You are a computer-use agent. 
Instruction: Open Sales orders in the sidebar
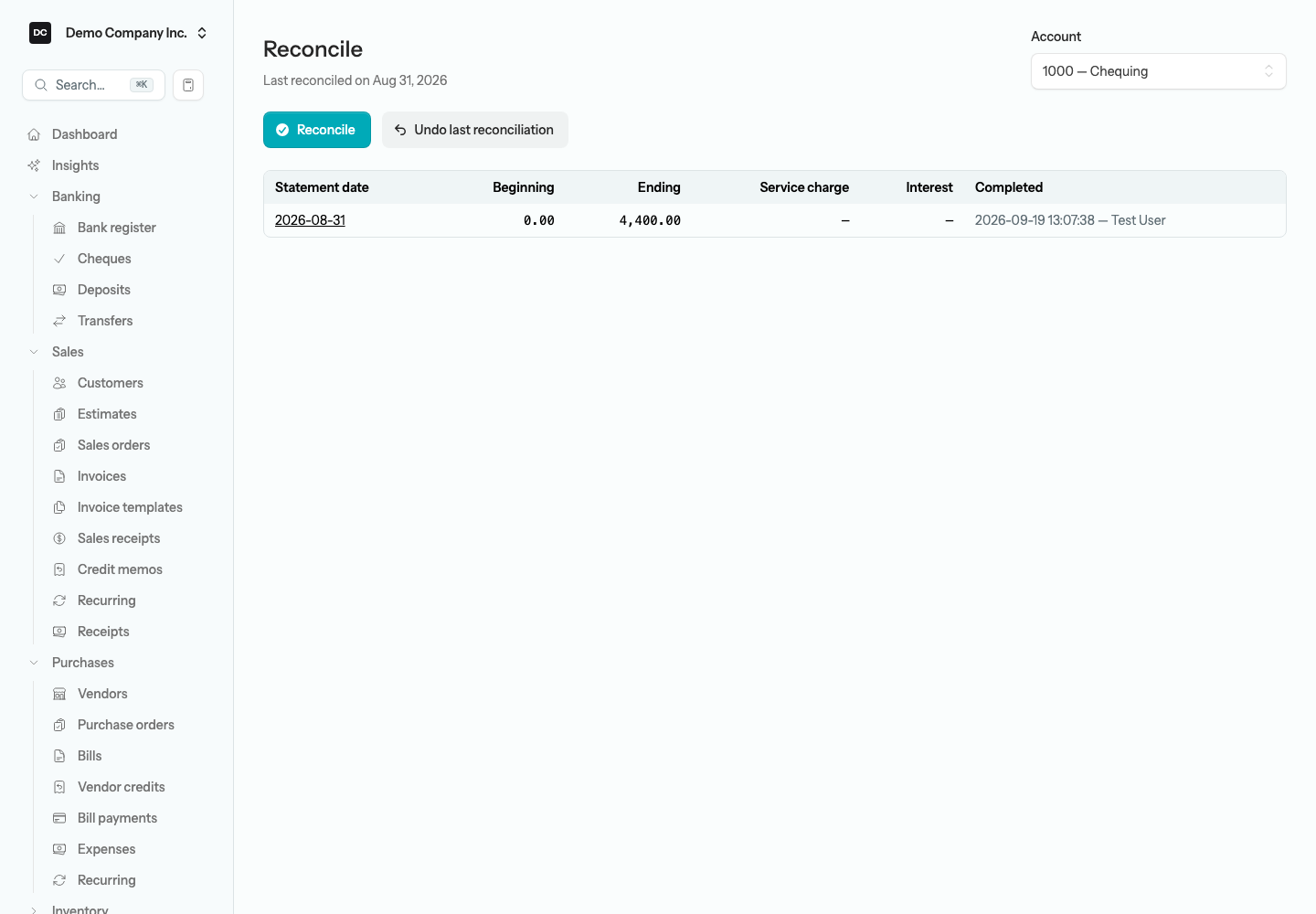pyautogui.click(x=113, y=445)
